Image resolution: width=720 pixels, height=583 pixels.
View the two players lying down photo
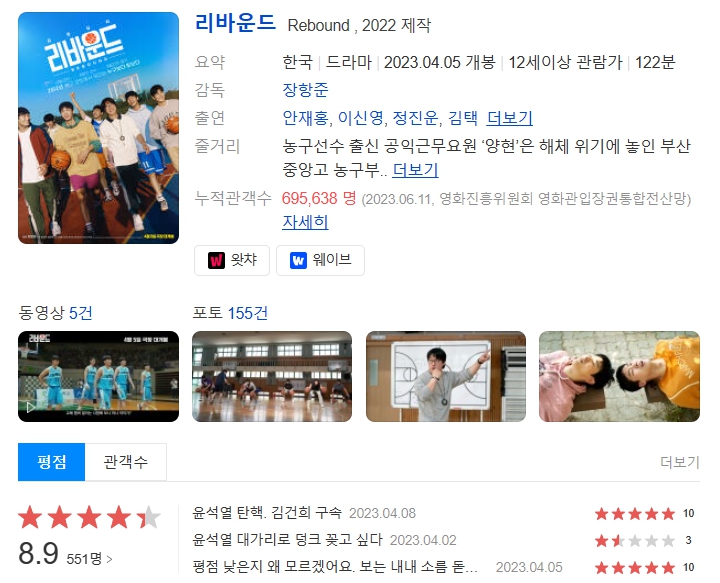[619, 376]
